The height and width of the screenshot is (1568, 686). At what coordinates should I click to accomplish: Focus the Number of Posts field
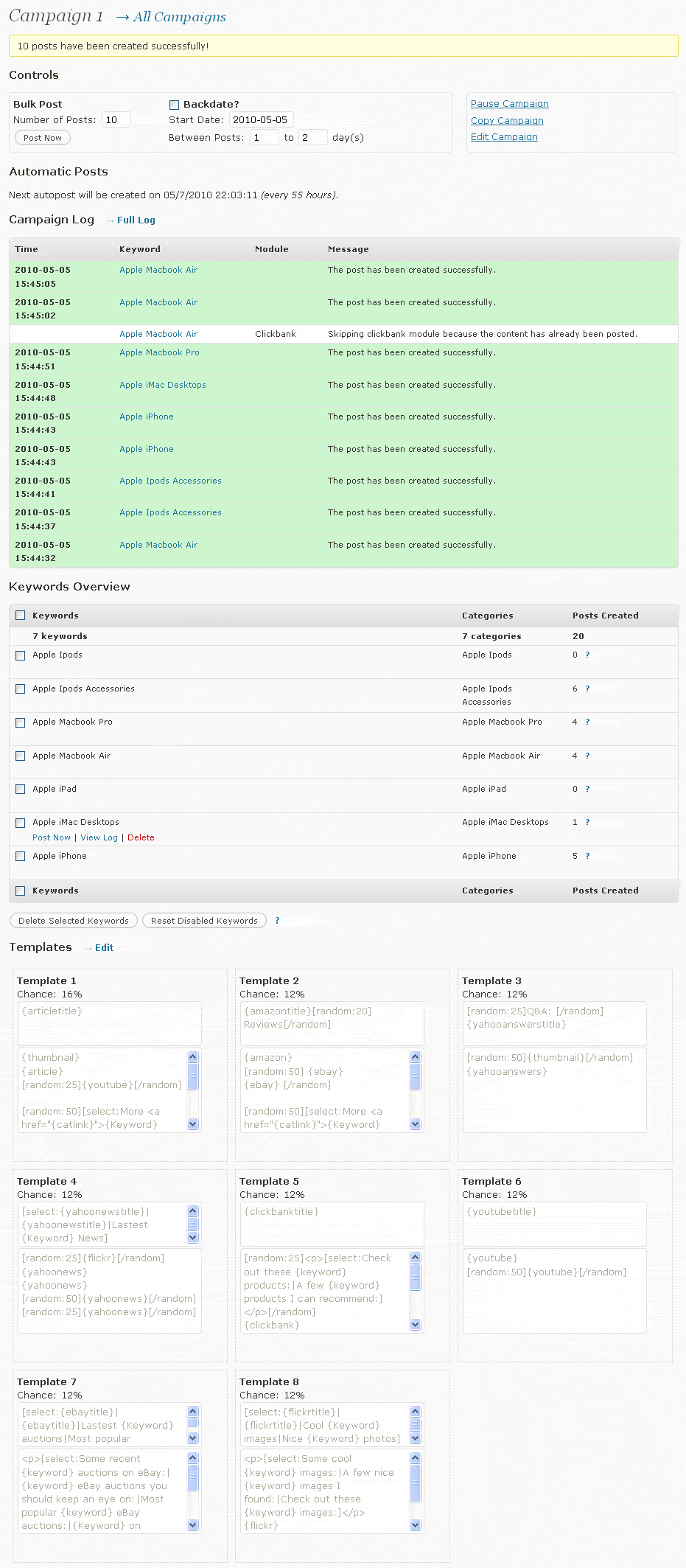coord(116,120)
